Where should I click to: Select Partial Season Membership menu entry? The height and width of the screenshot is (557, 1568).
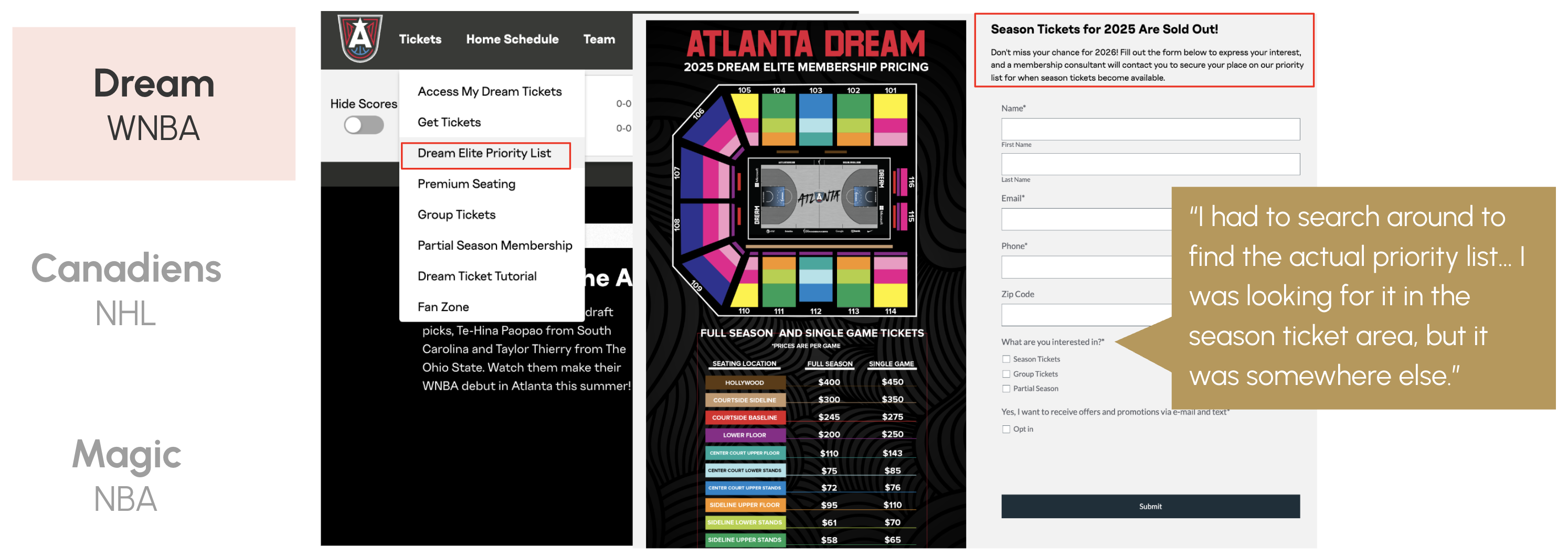[494, 245]
